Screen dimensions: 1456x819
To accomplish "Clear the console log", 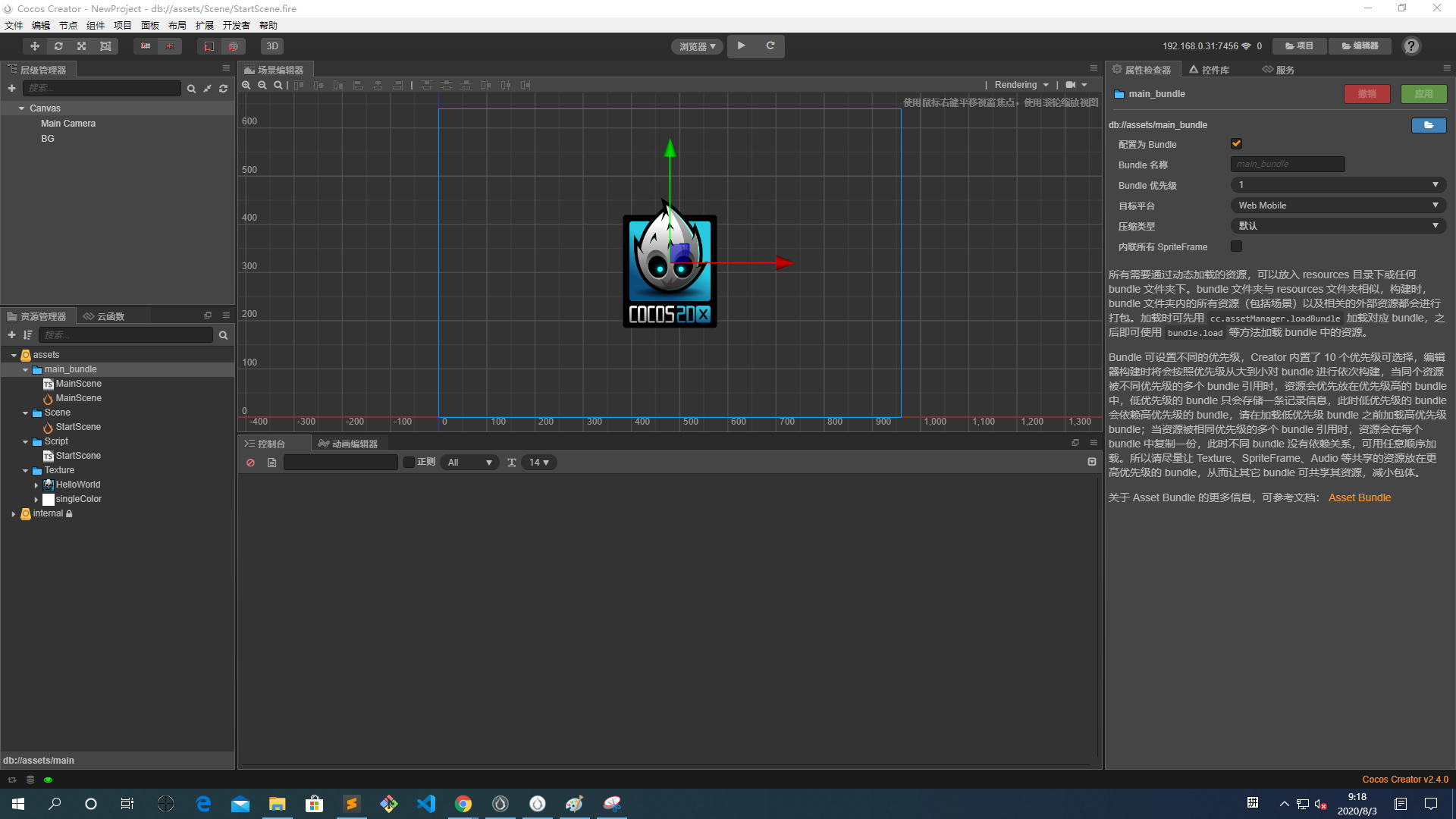I will point(250,463).
